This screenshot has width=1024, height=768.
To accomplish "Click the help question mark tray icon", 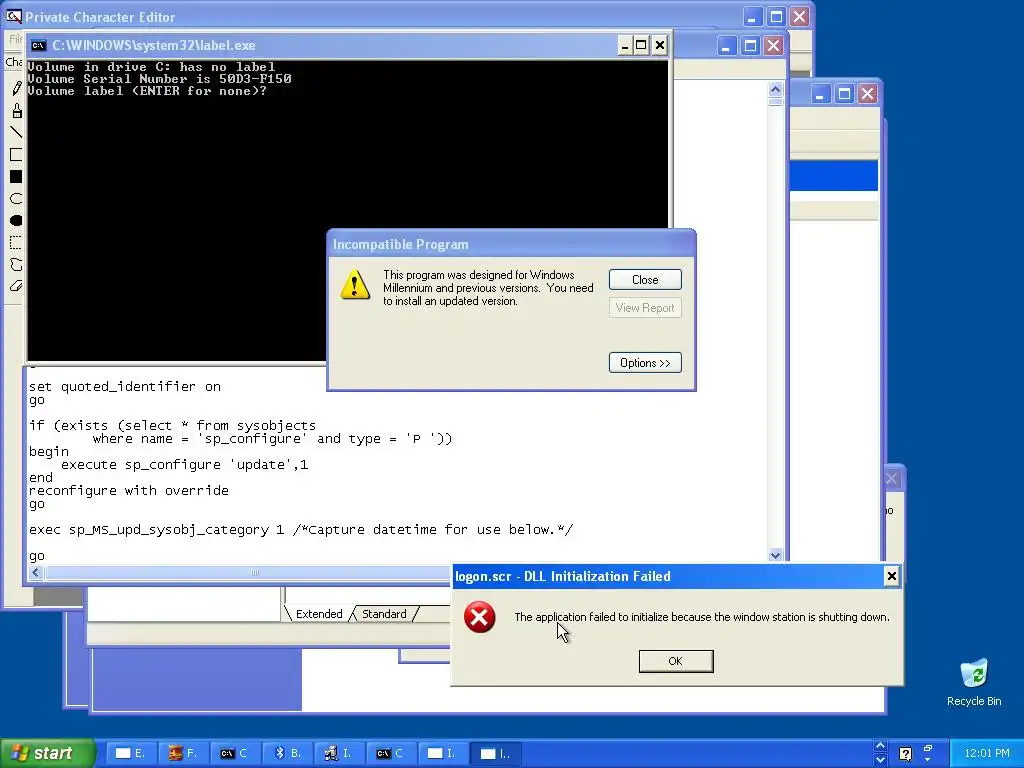I will 905,754.
